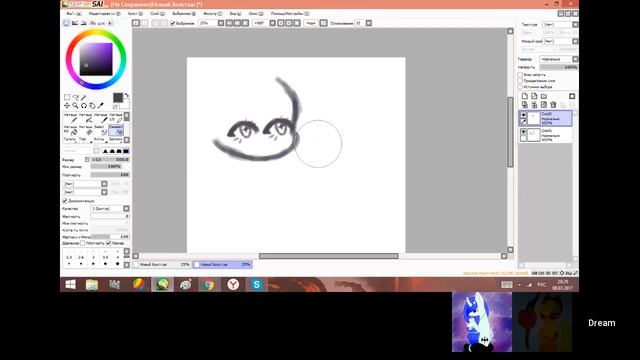Viewport: 640px width, 360px height.
Task: Show the color wheel panel icon
Action: (x=67, y=23)
